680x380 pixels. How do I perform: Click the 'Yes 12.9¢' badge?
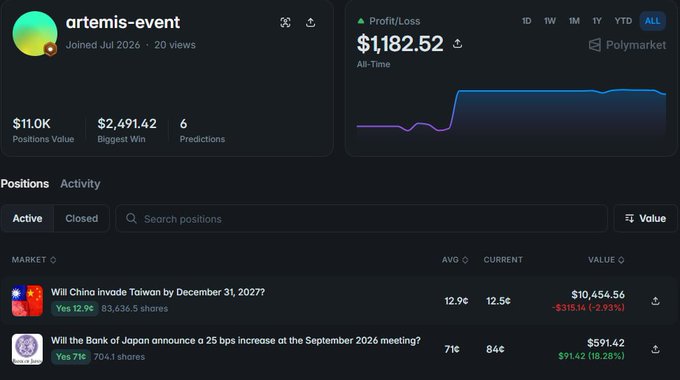point(75,308)
